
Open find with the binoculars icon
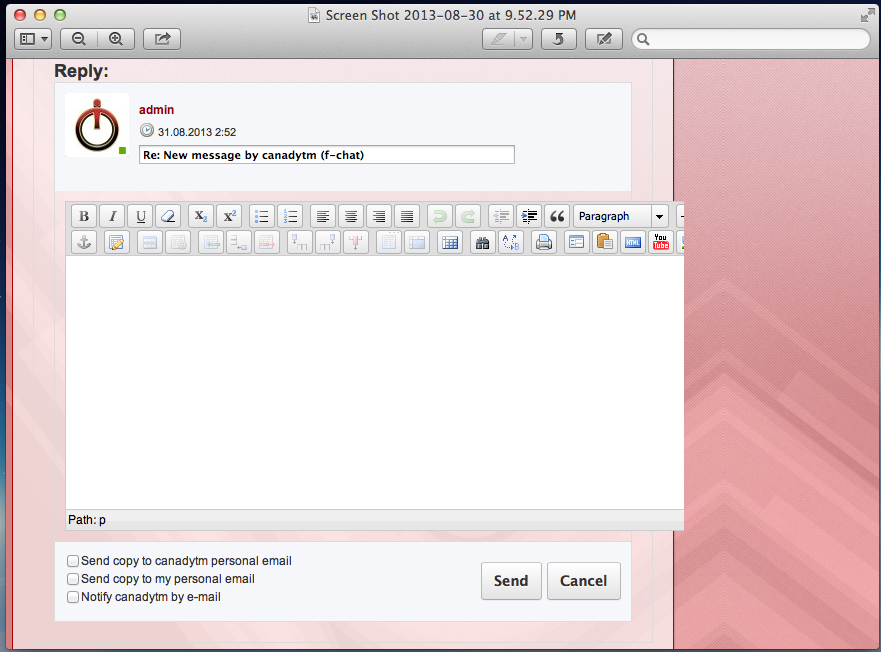[483, 243]
